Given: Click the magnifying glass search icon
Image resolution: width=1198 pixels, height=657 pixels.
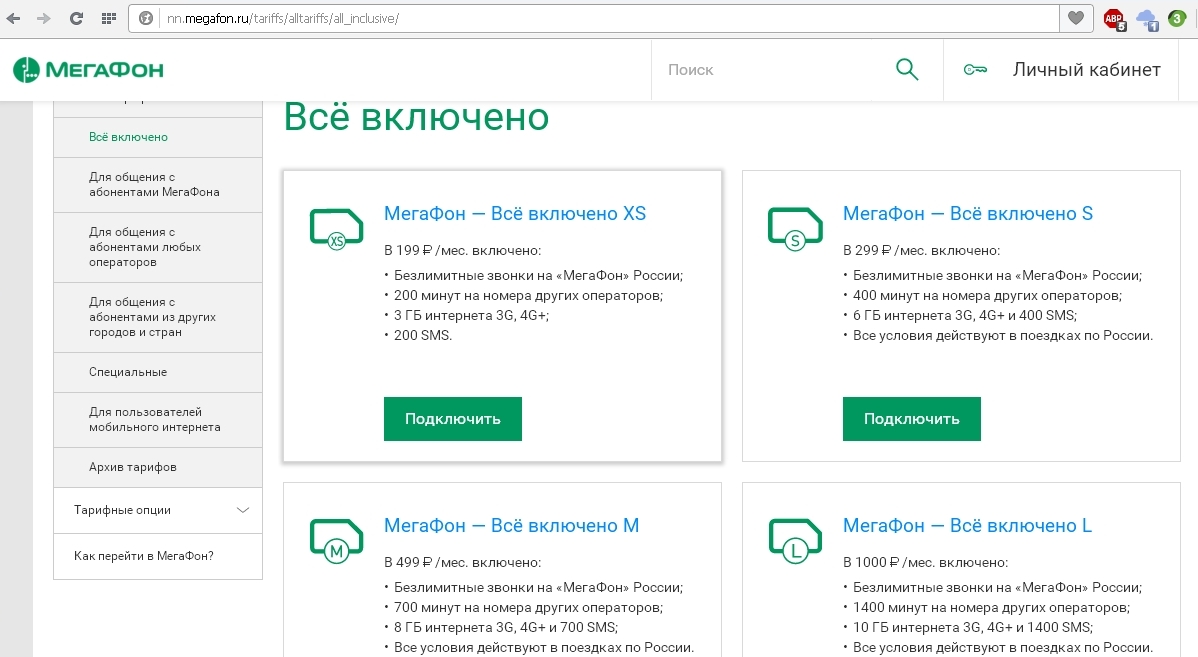Looking at the screenshot, I should click(906, 70).
